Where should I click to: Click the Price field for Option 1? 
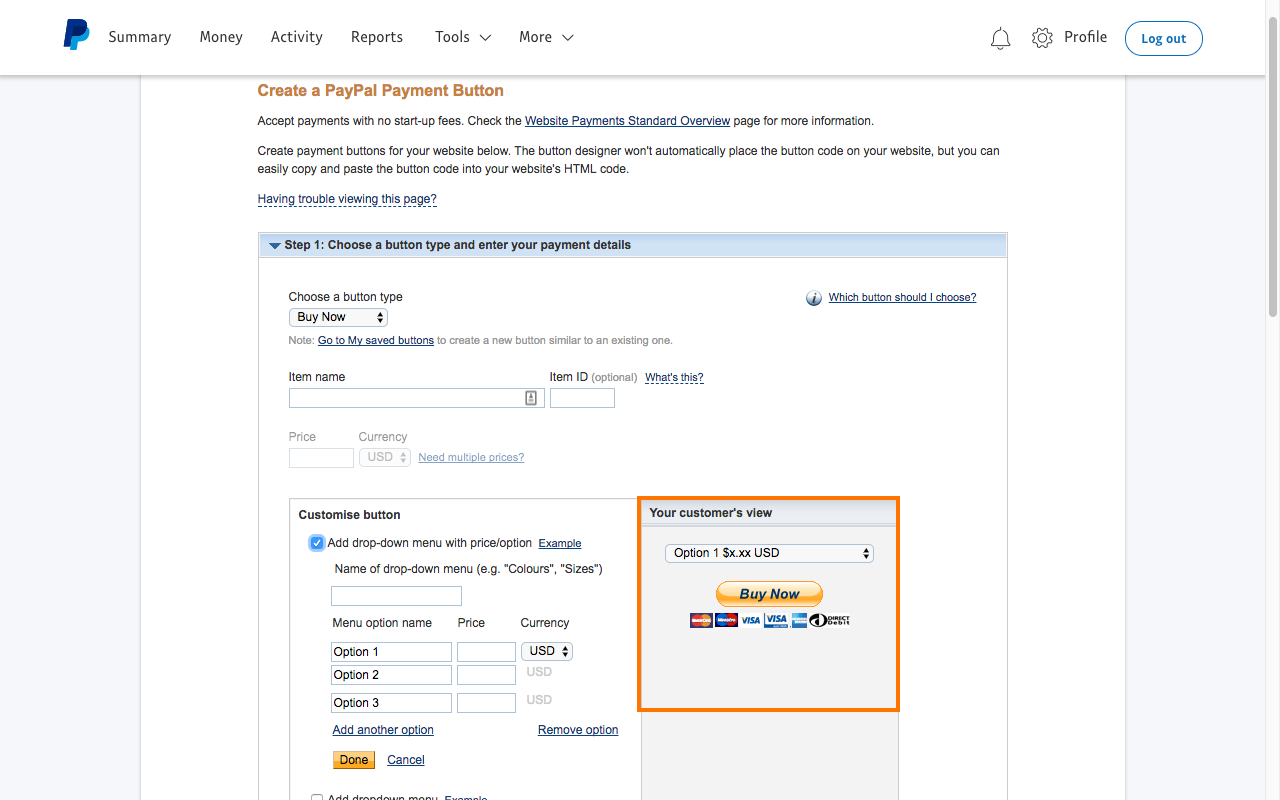(x=486, y=652)
